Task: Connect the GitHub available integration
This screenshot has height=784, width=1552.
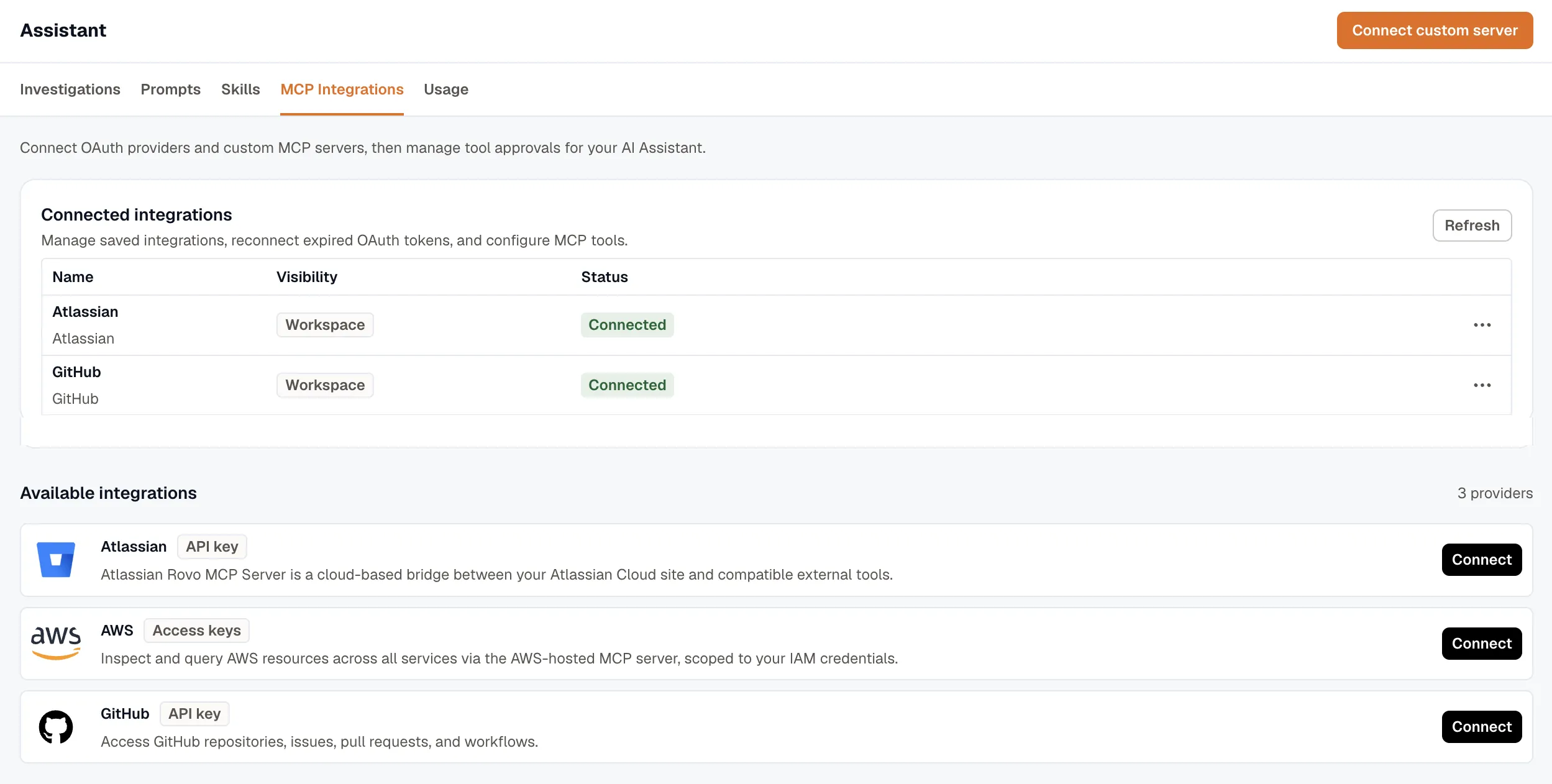Action: [1482, 727]
